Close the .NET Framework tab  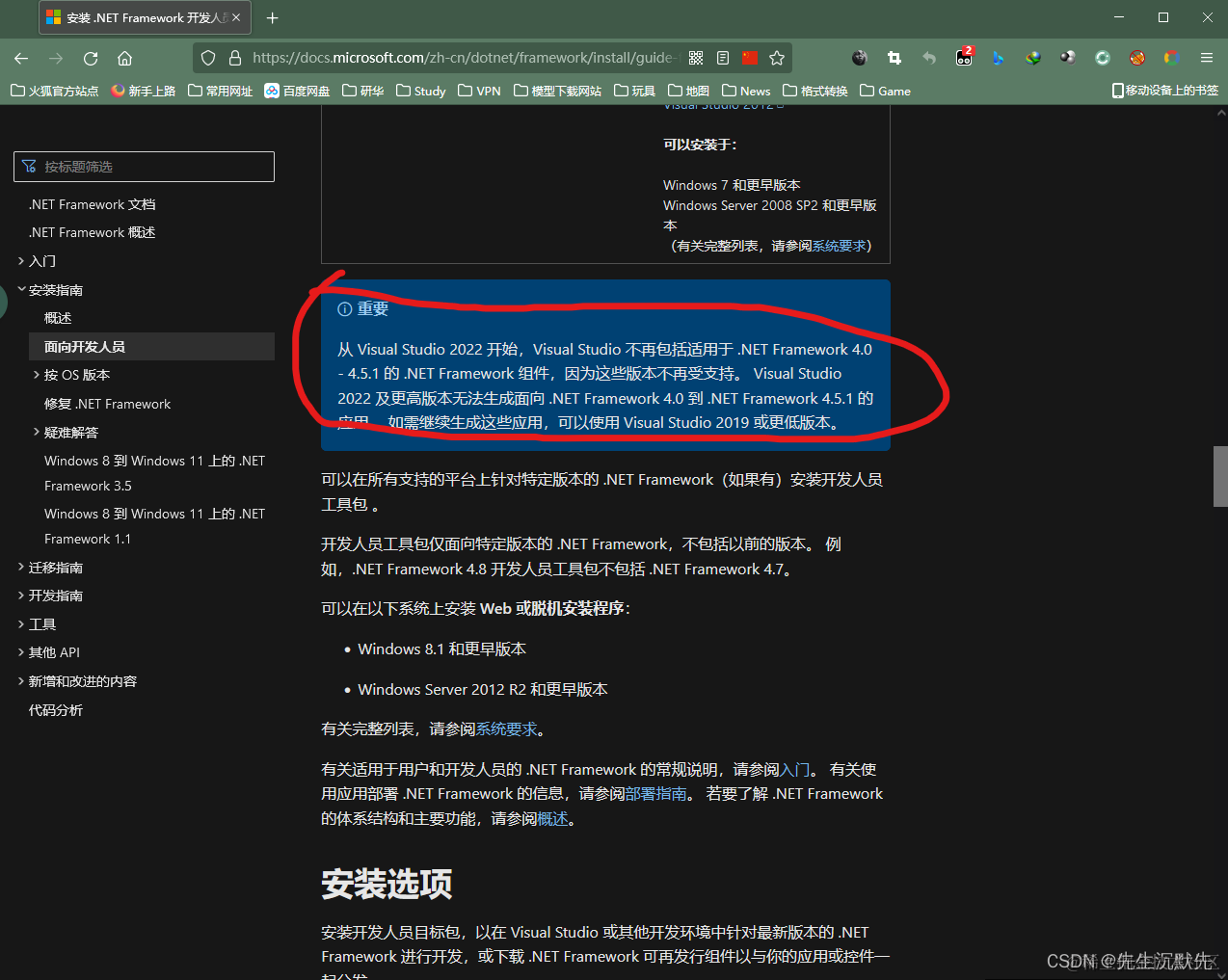coord(236,17)
